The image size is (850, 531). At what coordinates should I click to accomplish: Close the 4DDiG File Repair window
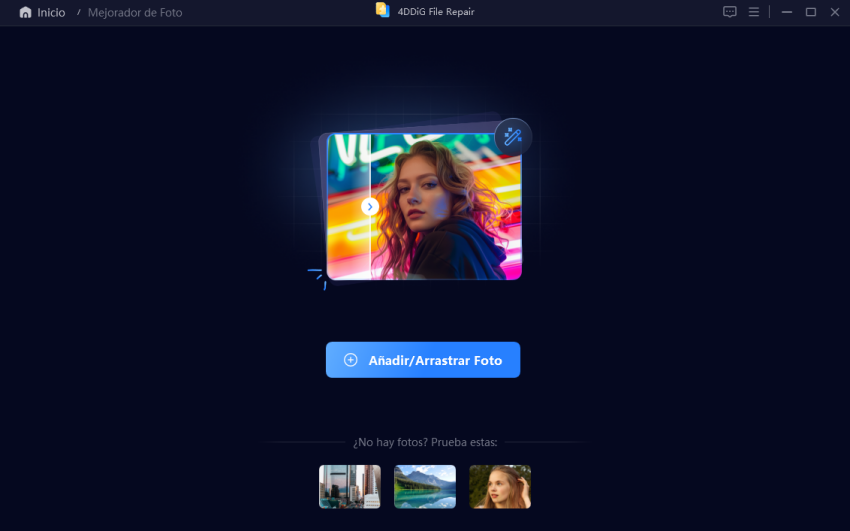click(x=835, y=12)
